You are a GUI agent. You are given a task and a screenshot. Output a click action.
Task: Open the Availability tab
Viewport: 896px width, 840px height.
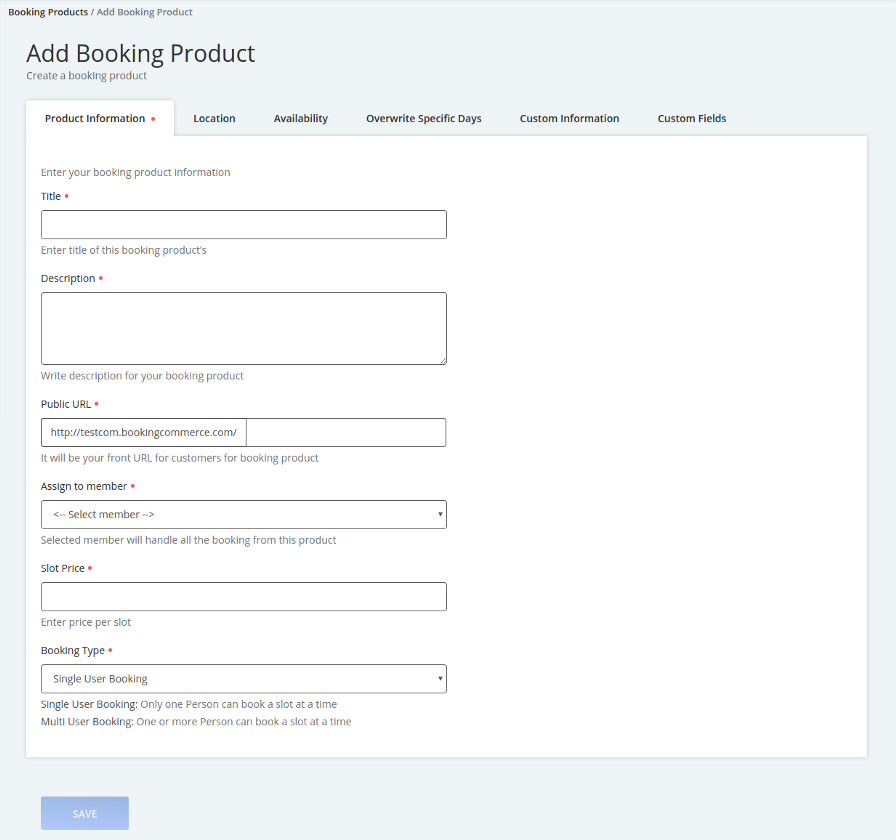tap(301, 118)
